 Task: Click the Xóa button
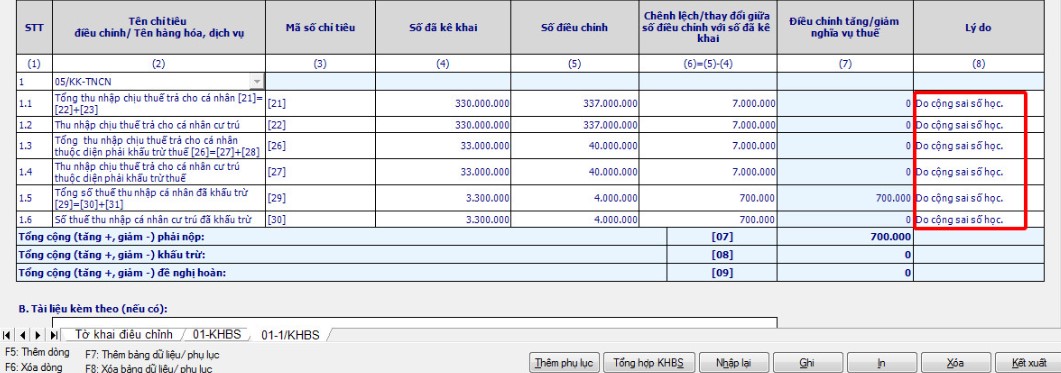pos(955,363)
